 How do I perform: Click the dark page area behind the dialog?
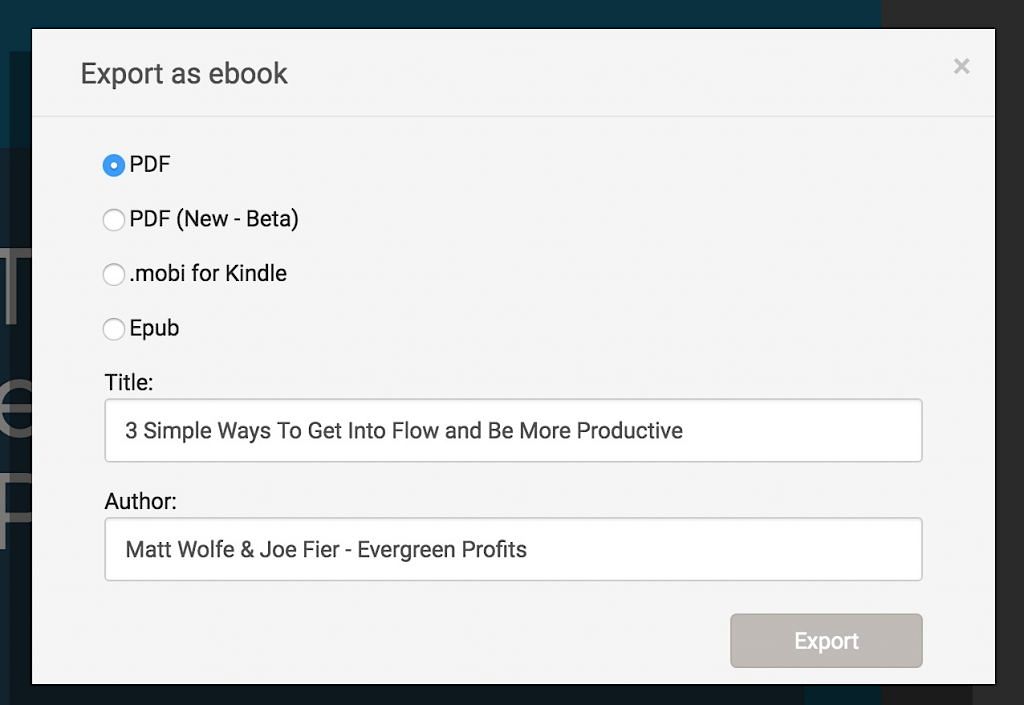[15, 400]
